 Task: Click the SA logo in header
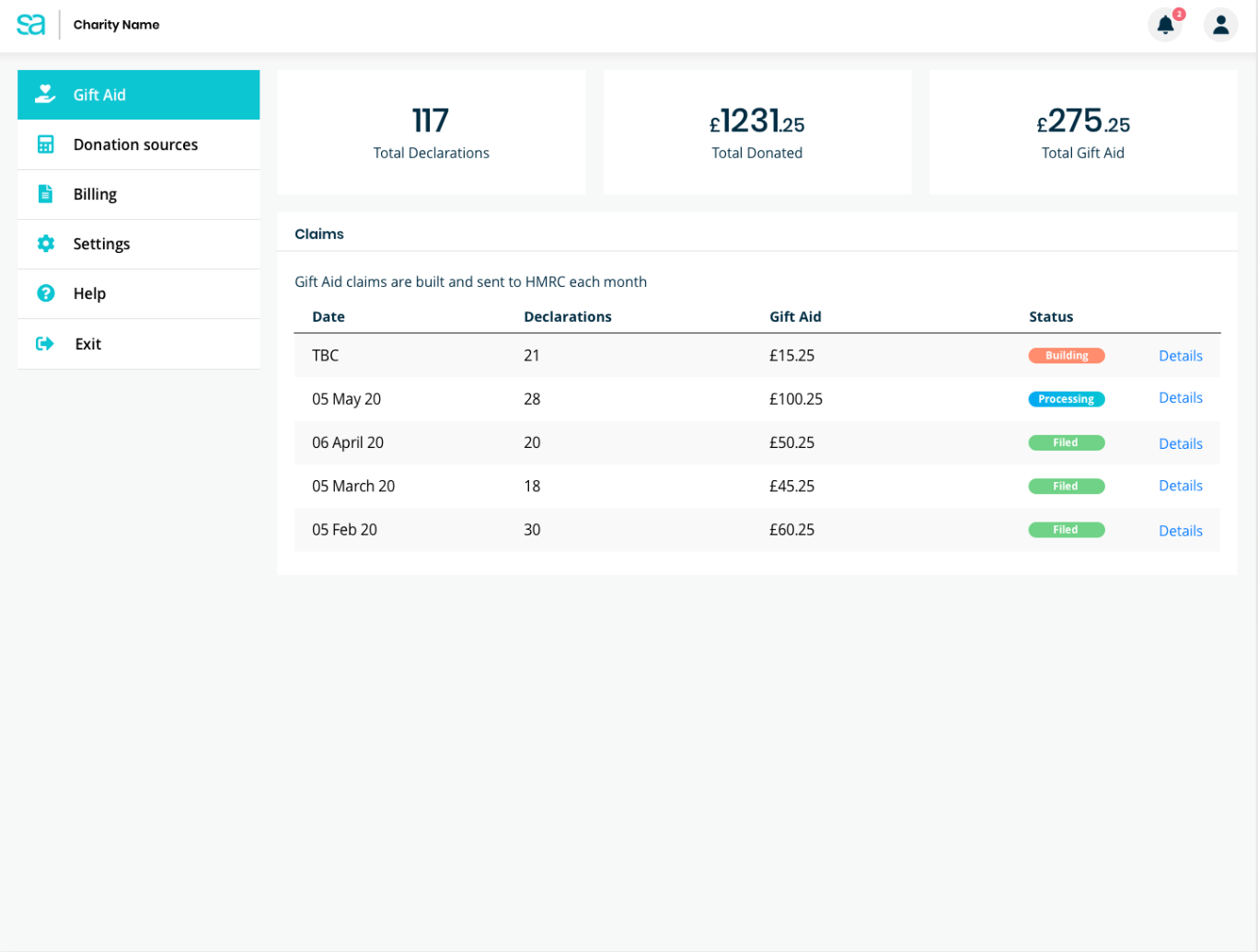pyautogui.click(x=30, y=25)
